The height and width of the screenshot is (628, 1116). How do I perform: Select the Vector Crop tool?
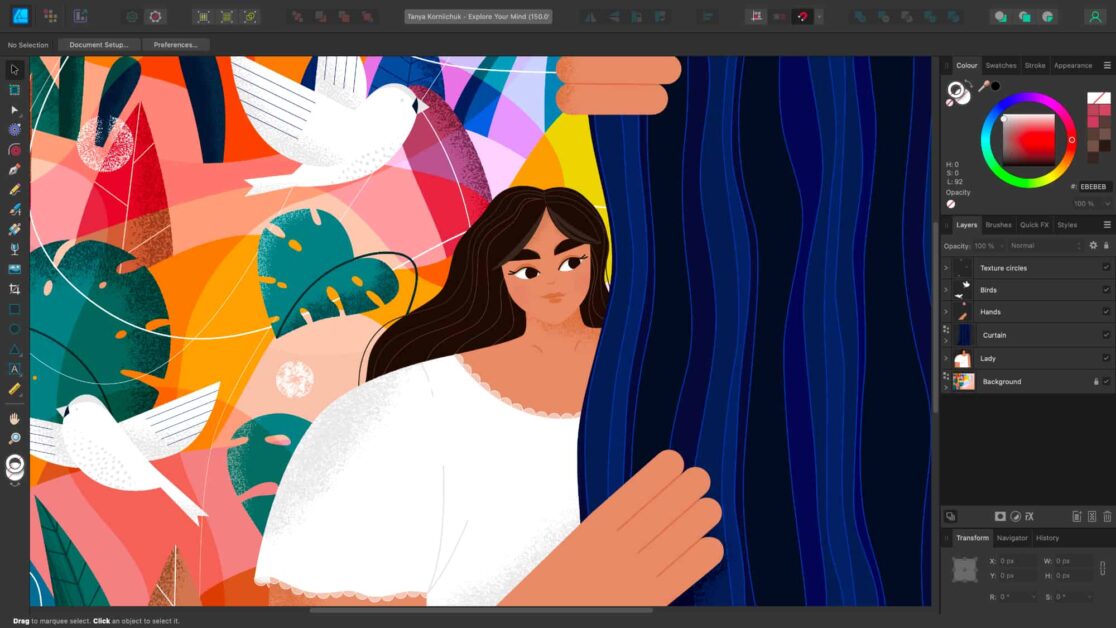pyautogui.click(x=14, y=288)
